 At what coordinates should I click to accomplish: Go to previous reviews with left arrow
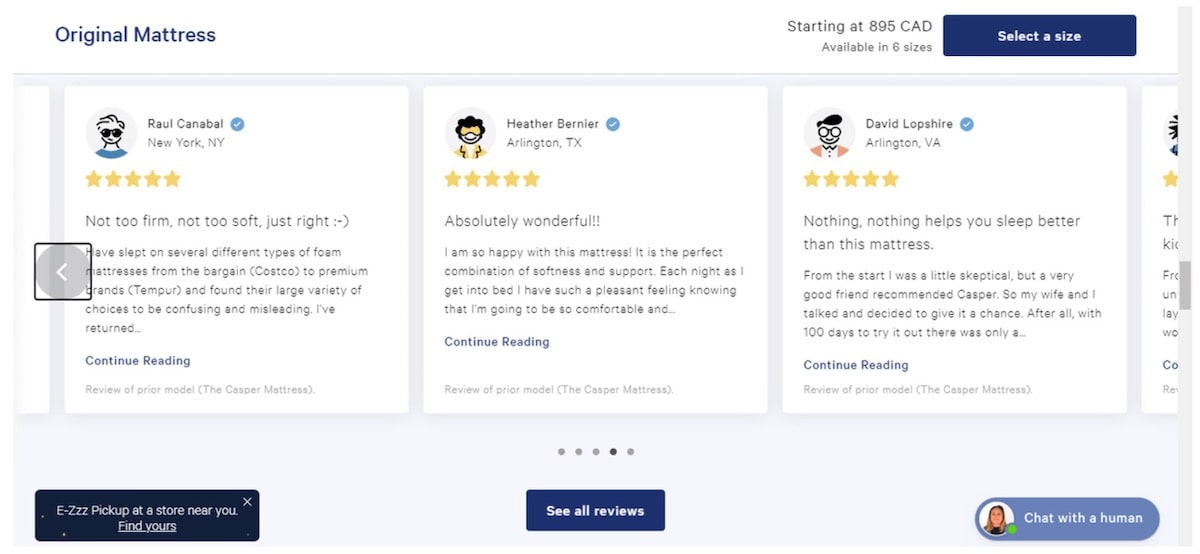tap(63, 272)
